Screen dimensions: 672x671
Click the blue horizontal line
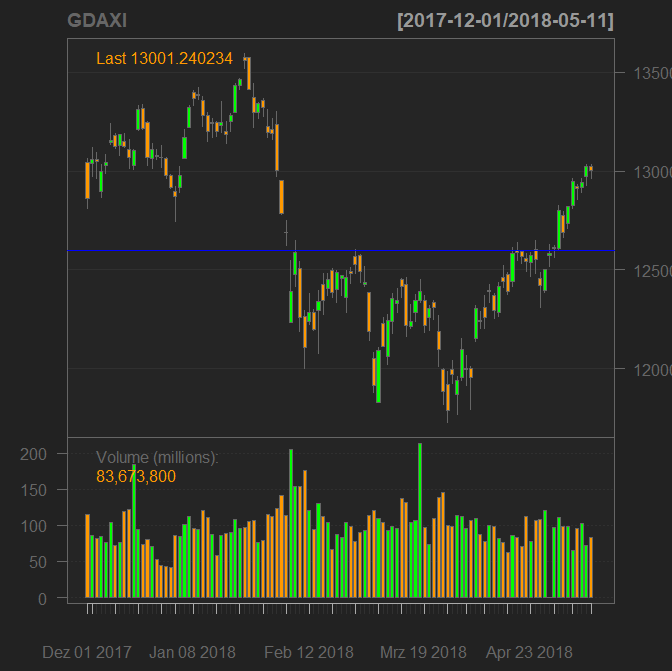[340, 250]
